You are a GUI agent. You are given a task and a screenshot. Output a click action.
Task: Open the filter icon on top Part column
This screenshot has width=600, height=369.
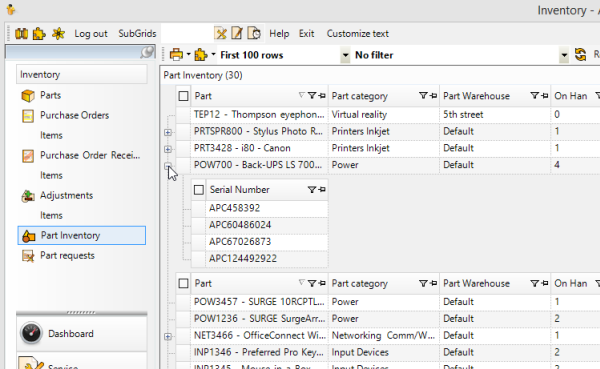312,96
